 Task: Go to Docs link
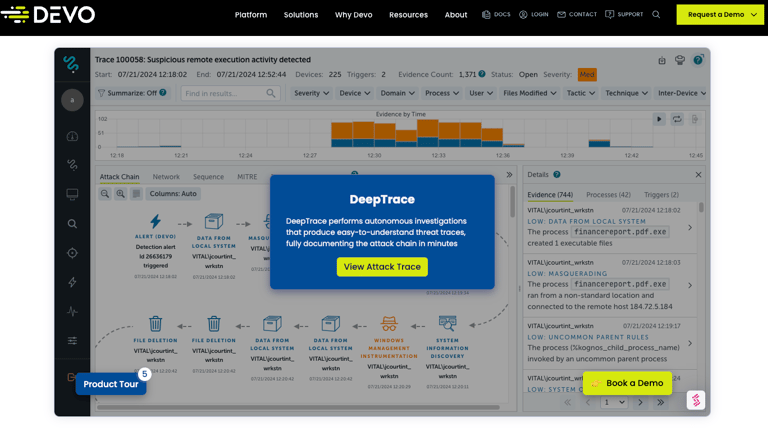[x=496, y=15]
